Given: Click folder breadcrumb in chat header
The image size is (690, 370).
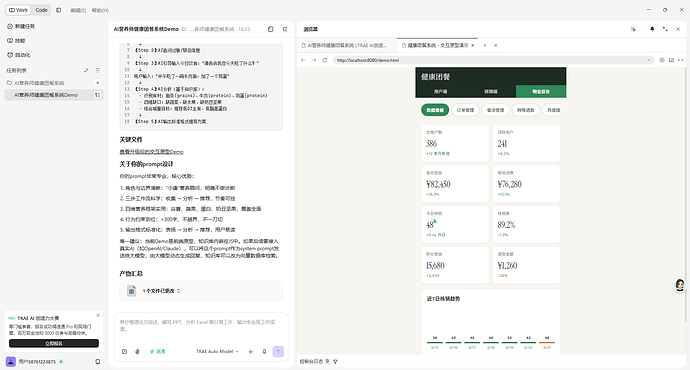Looking at the screenshot, I should [184, 29].
